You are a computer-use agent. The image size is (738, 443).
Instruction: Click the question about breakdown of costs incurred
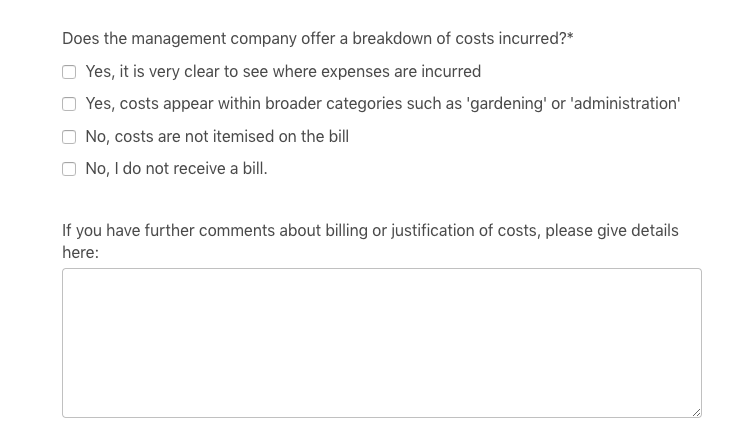(318, 39)
